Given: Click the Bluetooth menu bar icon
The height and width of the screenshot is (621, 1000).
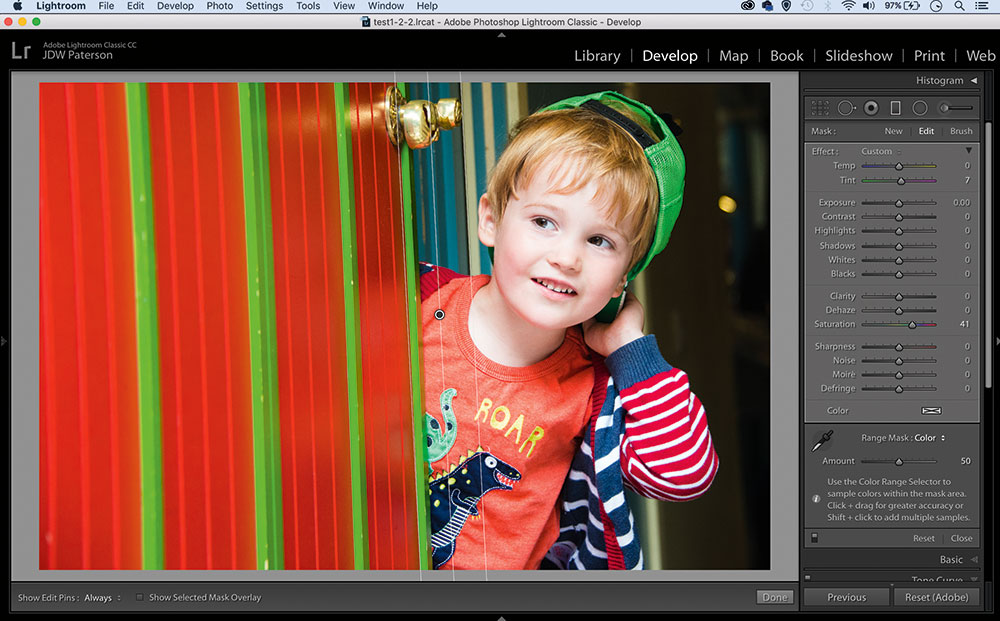Looking at the screenshot, I should (x=828, y=6).
